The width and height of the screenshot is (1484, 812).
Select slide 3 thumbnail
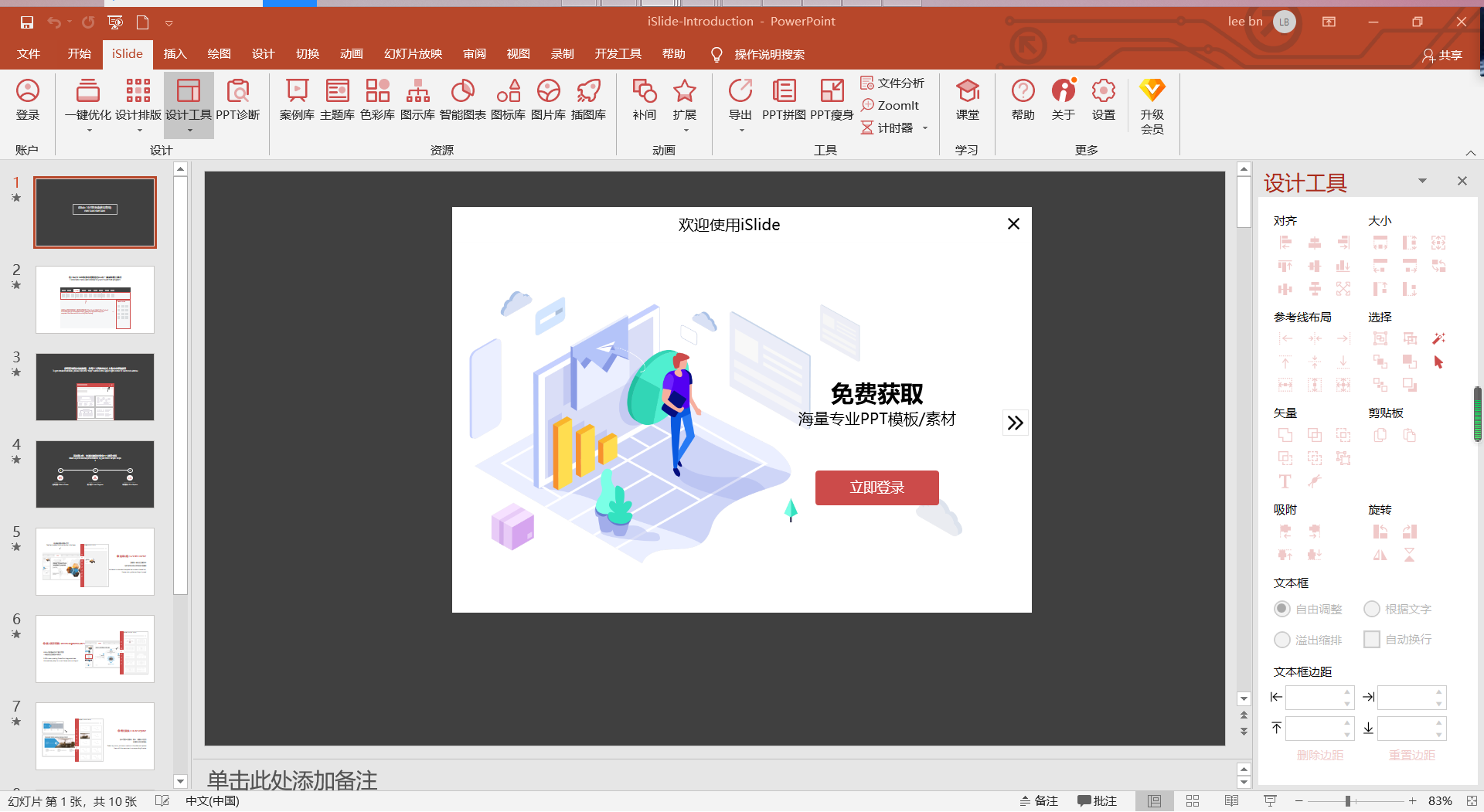pyautogui.click(x=95, y=387)
